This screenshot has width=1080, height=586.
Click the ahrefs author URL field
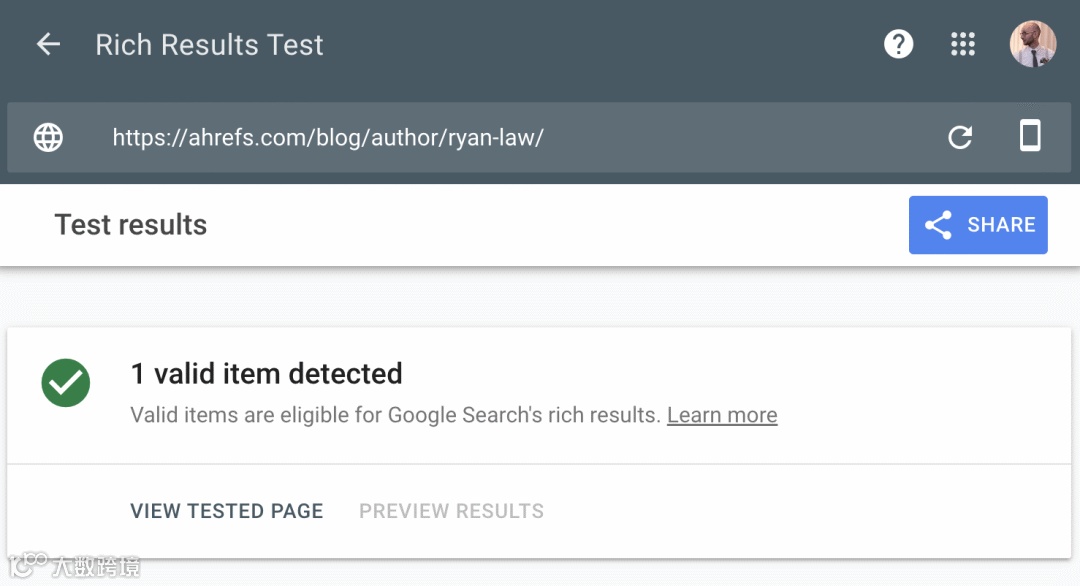328,137
